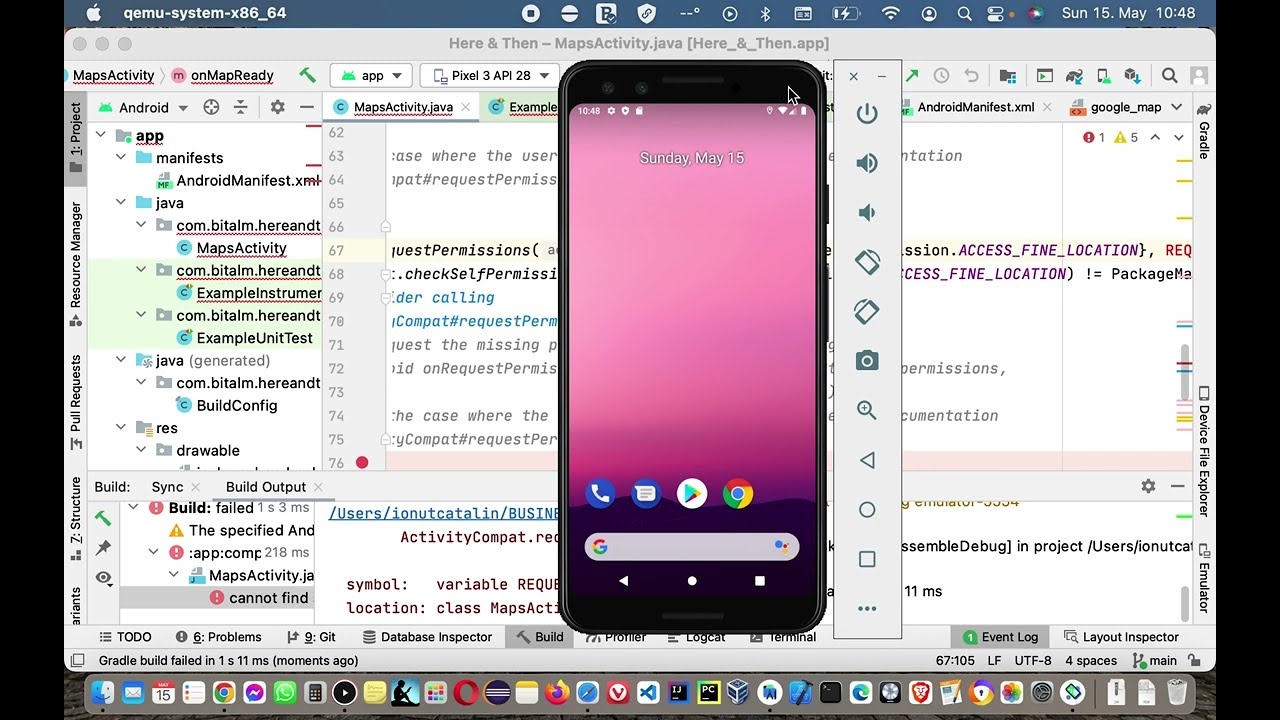Screen dimensions: 1280x720
Task: Click emulator Volume Up button
Action: (x=867, y=163)
